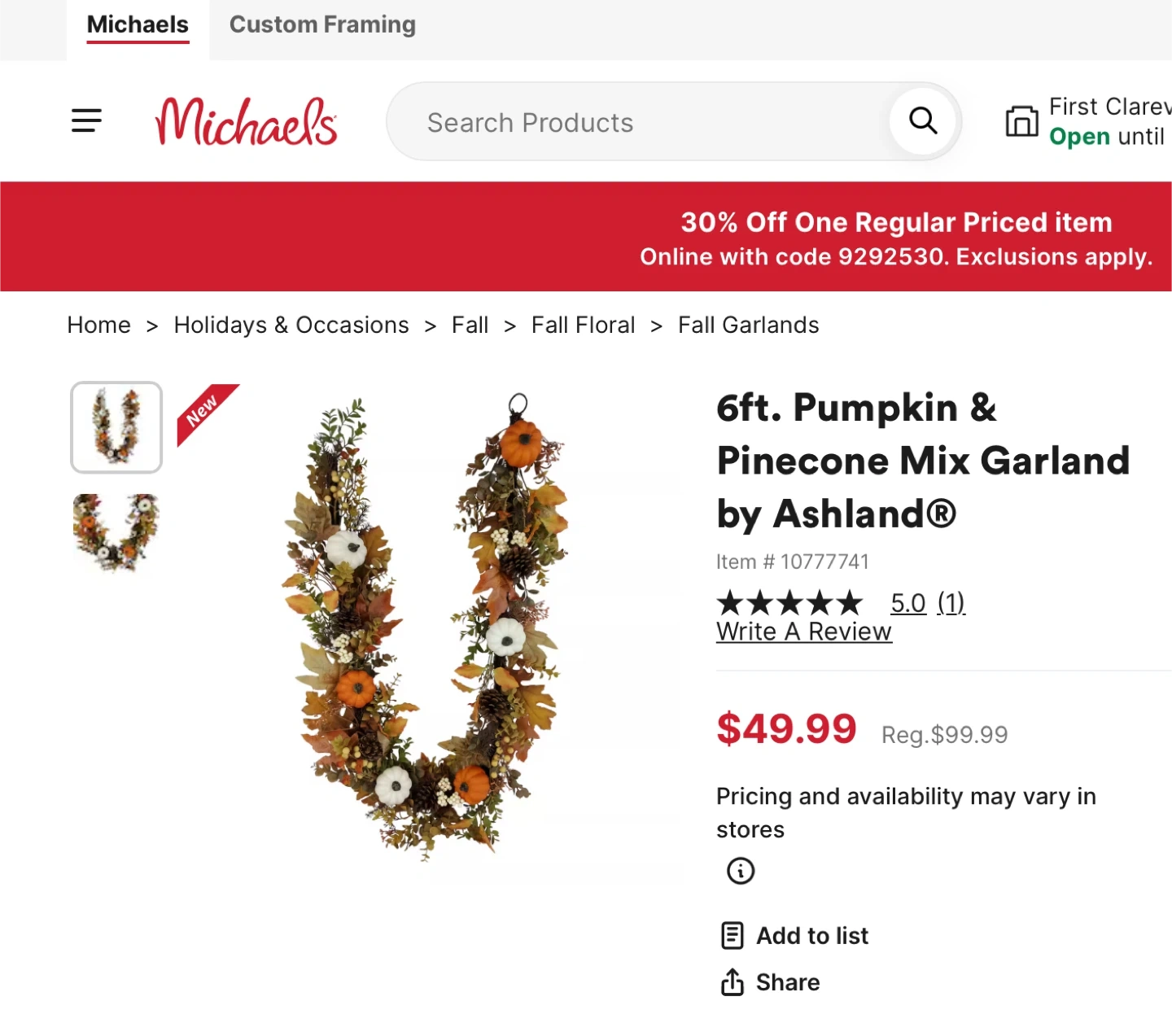Open the hamburger navigation menu

[86, 121]
